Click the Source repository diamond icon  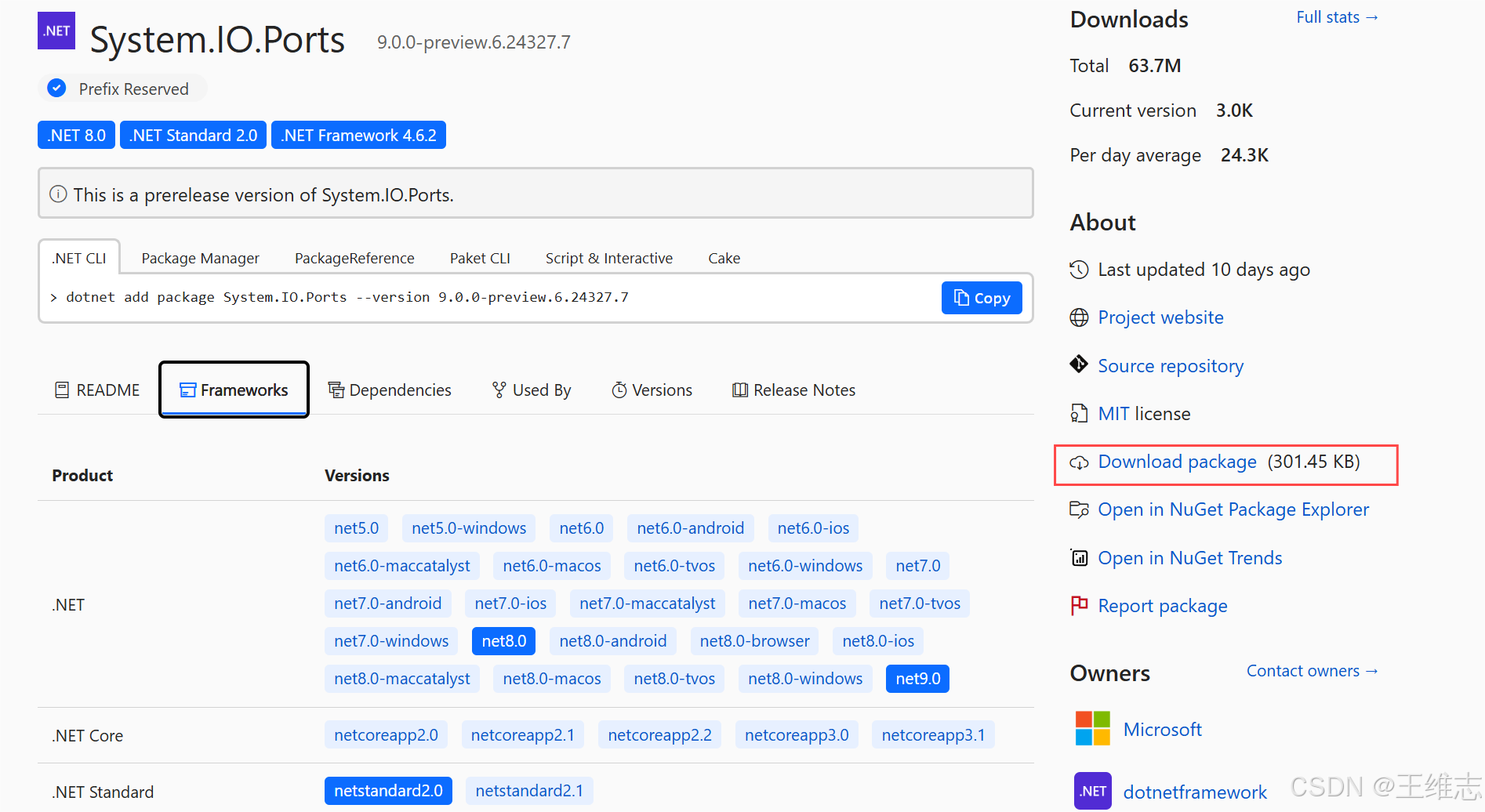pos(1079,364)
